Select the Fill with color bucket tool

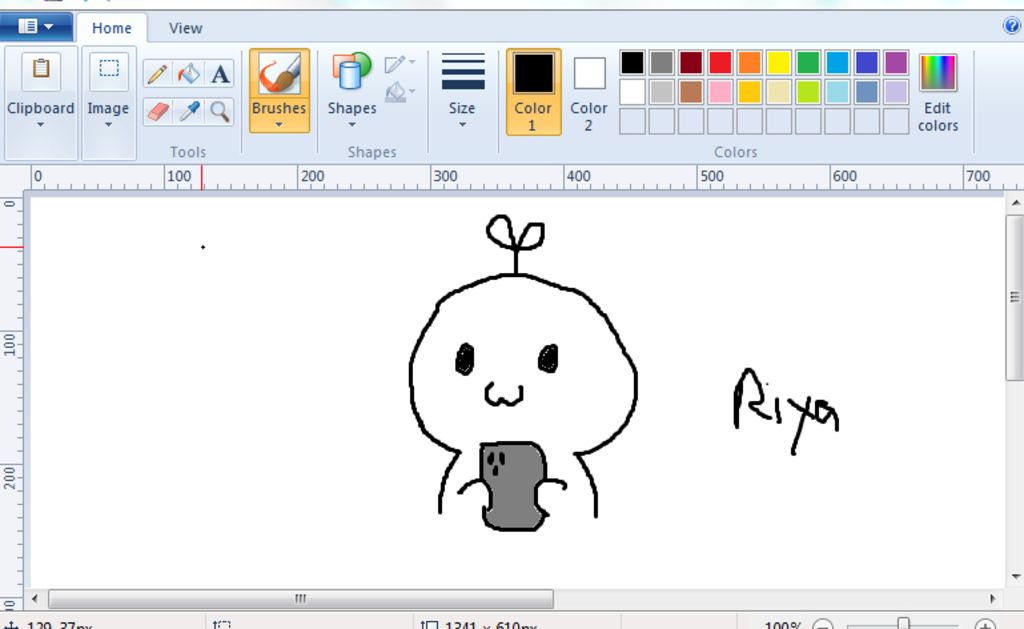click(189, 74)
